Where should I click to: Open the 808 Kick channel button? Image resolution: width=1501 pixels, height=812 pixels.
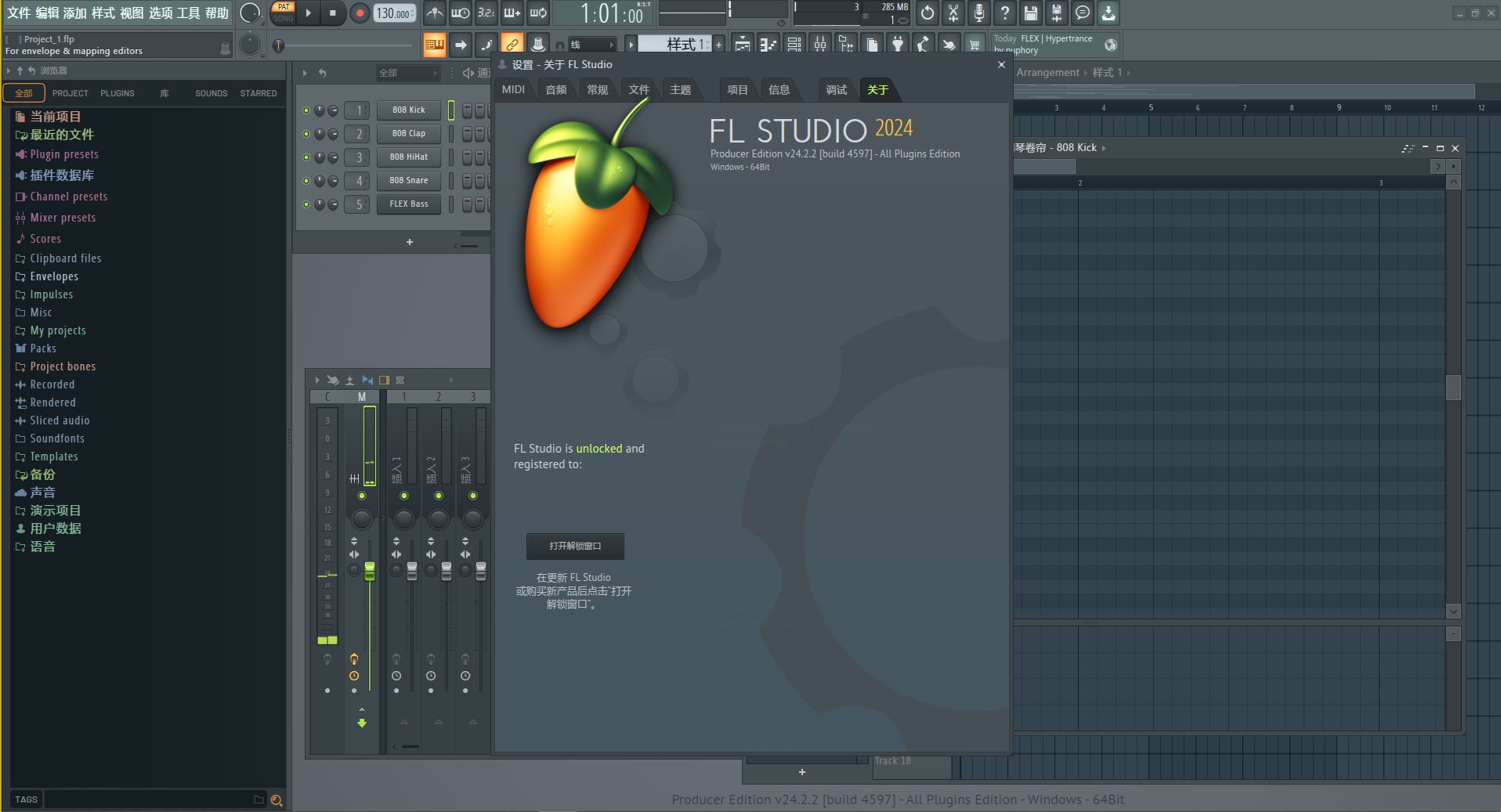[409, 110]
